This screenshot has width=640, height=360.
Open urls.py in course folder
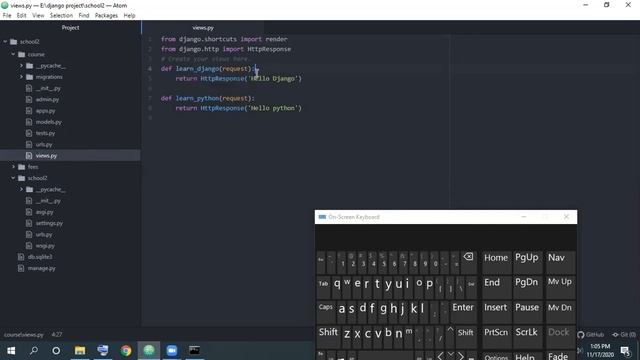click(x=44, y=144)
